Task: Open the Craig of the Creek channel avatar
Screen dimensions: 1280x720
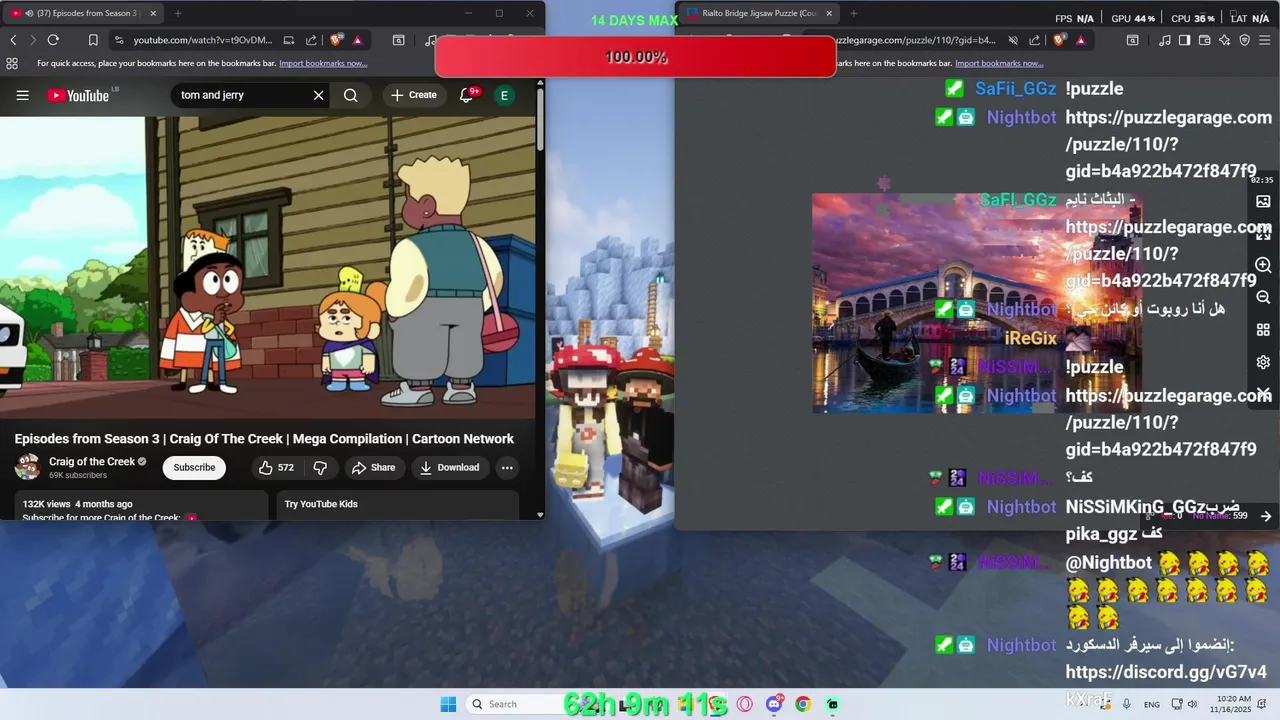Action: 28,467
